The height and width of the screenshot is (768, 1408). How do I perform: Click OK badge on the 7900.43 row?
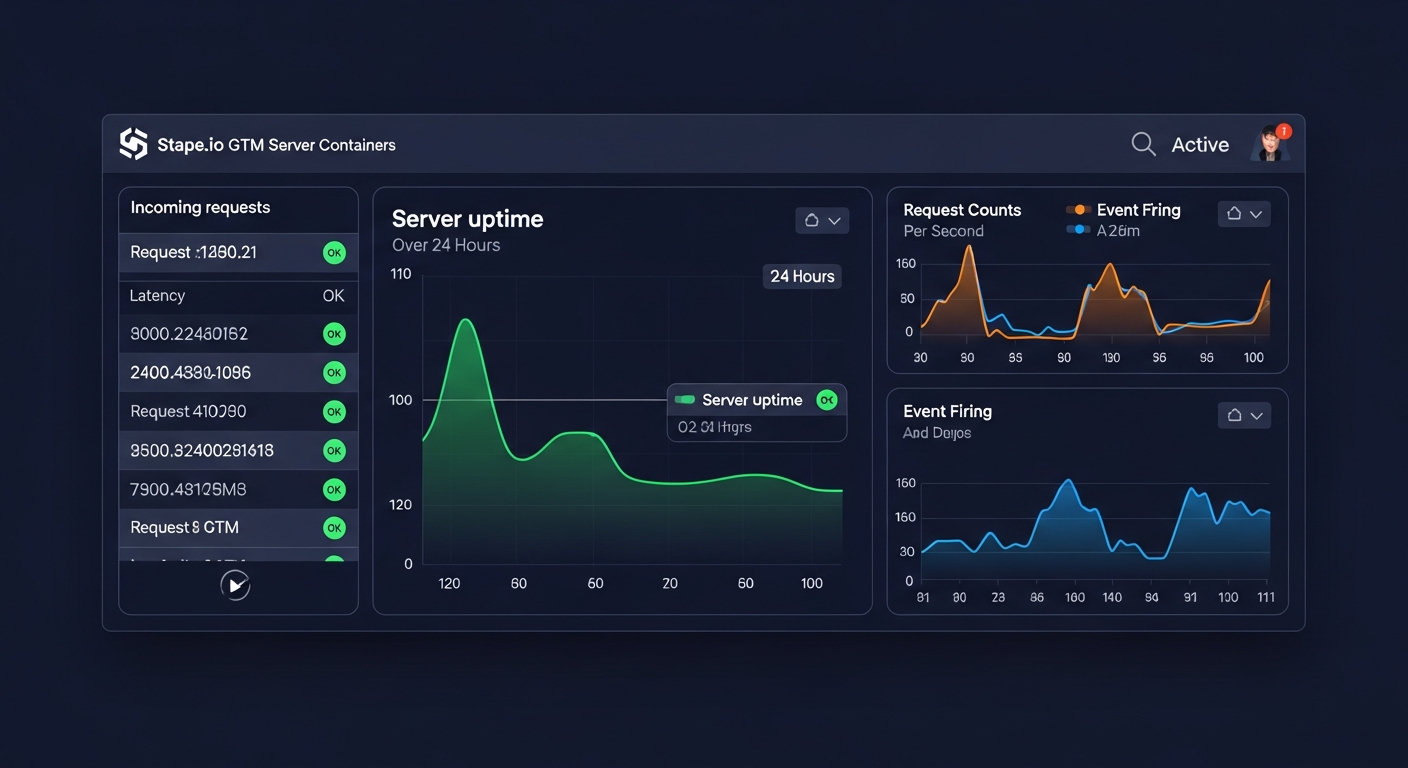click(x=334, y=490)
